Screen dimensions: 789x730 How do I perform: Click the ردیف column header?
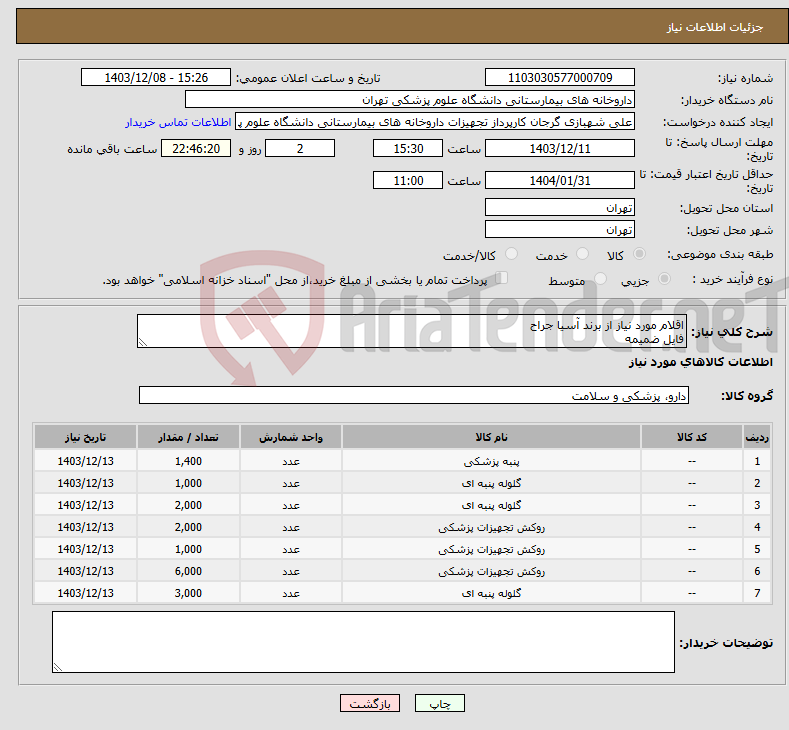pyautogui.click(x=757, y=437)
